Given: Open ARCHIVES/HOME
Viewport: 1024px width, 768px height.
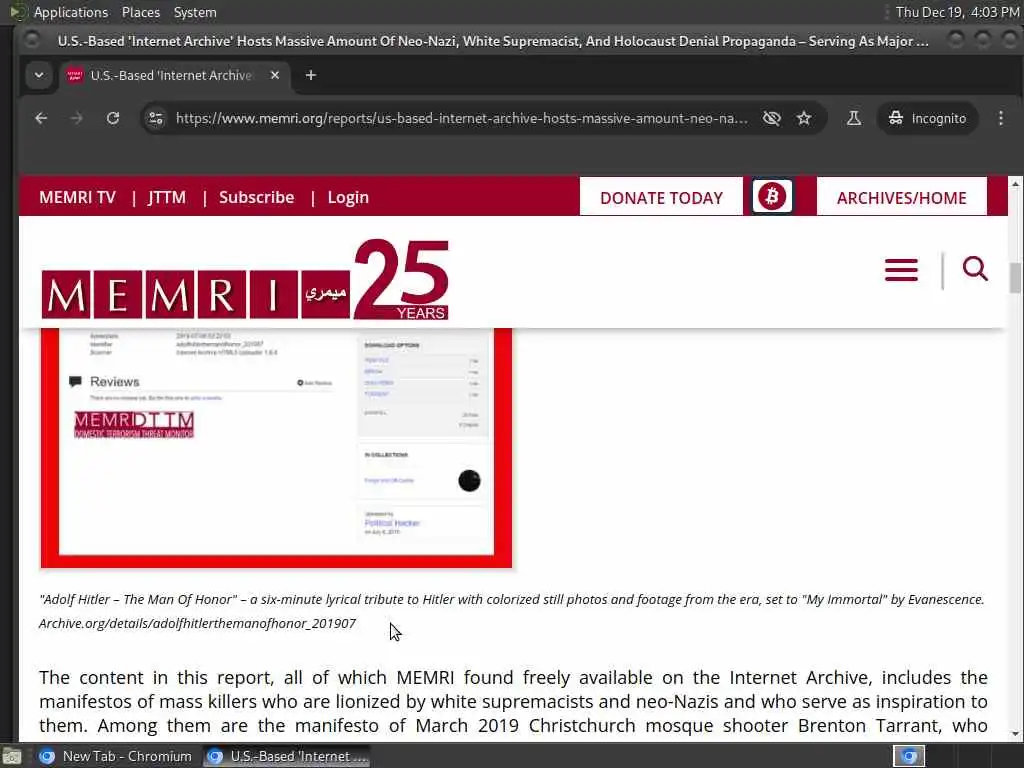Looking at the screenshot, I should point(901,197).
